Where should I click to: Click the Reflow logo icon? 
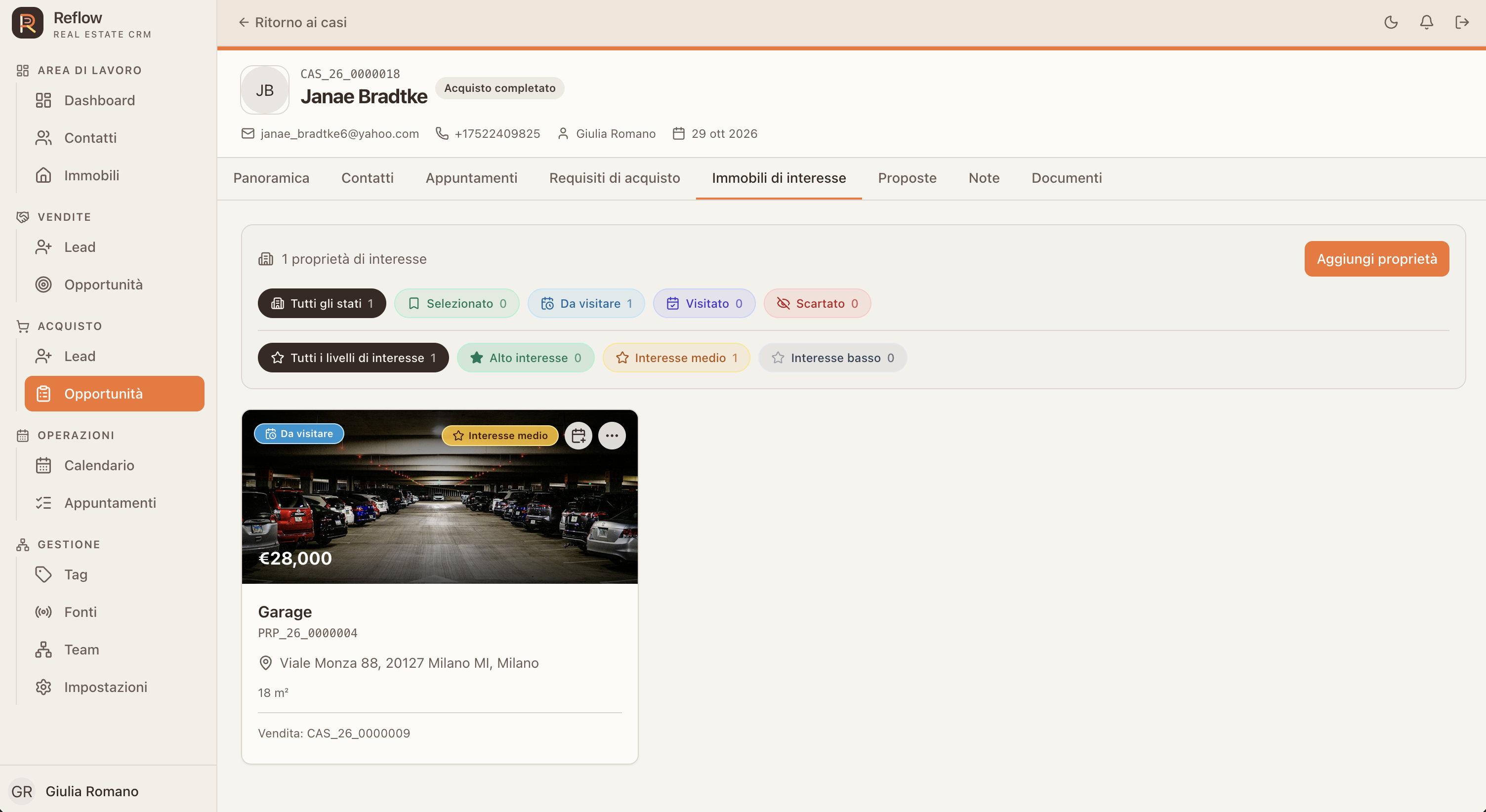tap(28, 23)
